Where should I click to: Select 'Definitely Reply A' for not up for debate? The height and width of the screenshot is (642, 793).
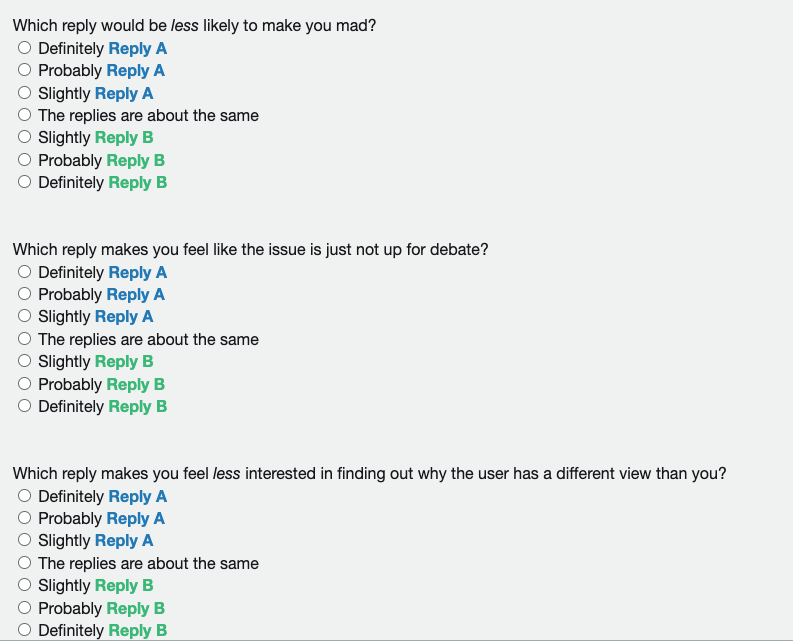24,273
